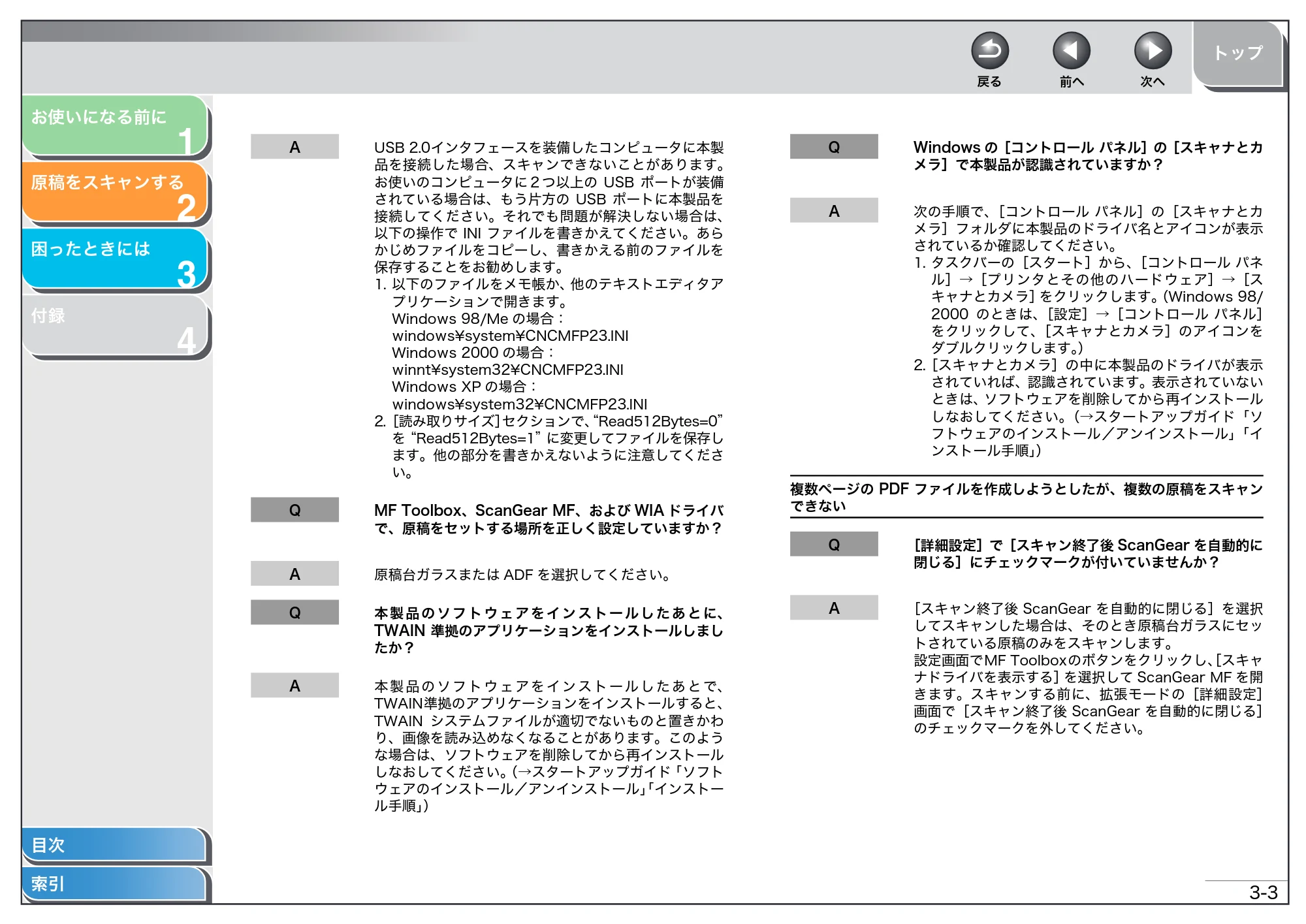This screenshot has height=924, width=1306.
Task: Click the Windows XP の場合 line
Action: (464, 387)
